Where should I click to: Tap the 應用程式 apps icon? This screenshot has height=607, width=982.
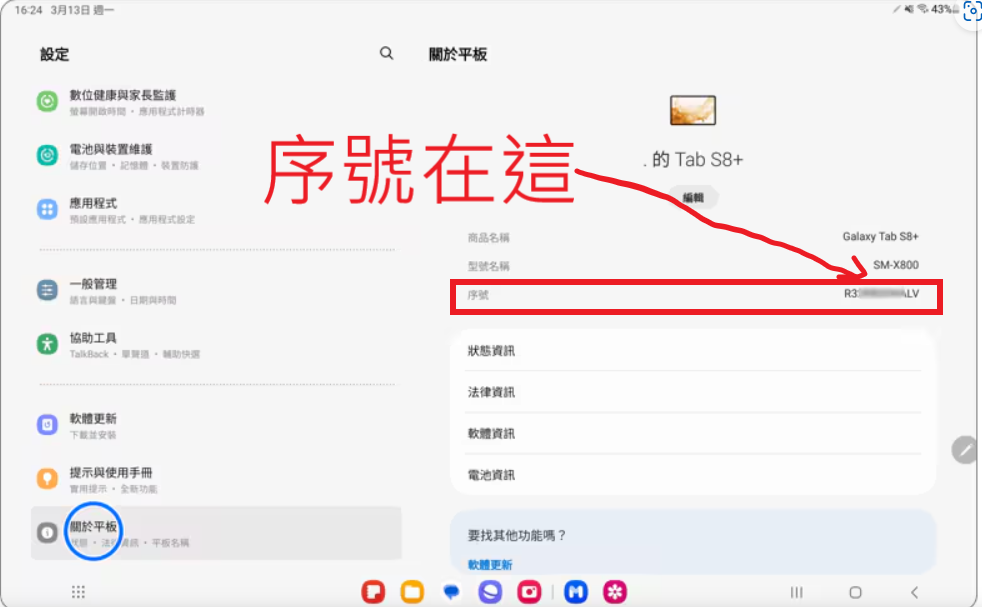[47, 210]
